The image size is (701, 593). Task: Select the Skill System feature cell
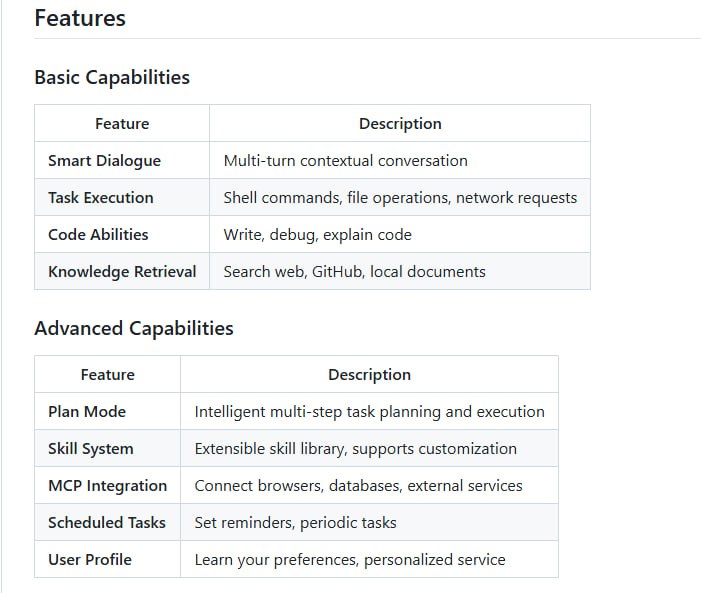click(91, 448)
